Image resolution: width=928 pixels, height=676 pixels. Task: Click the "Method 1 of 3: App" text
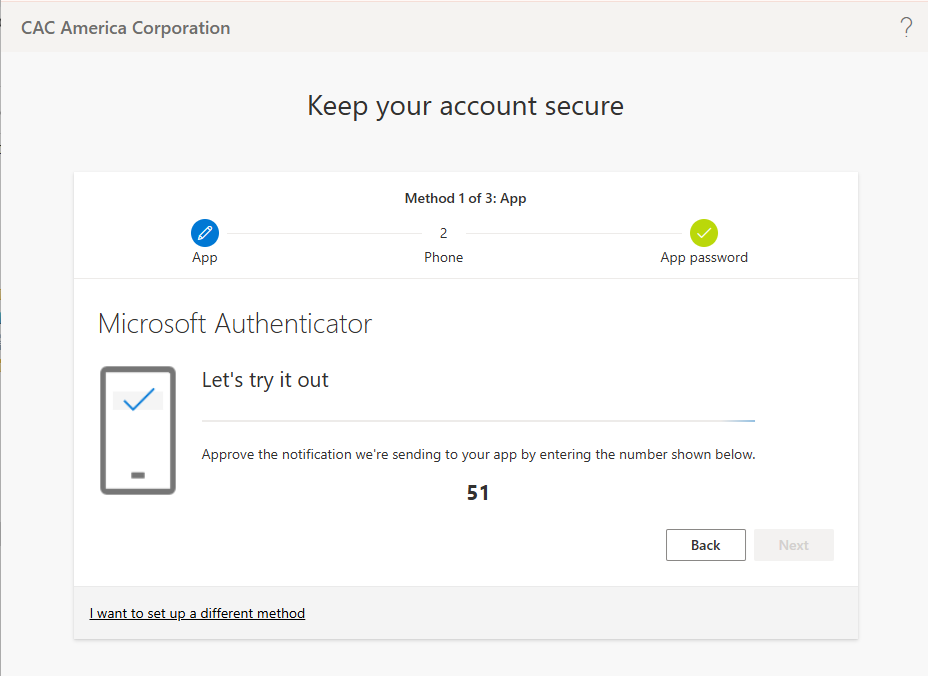pos(465,198)
